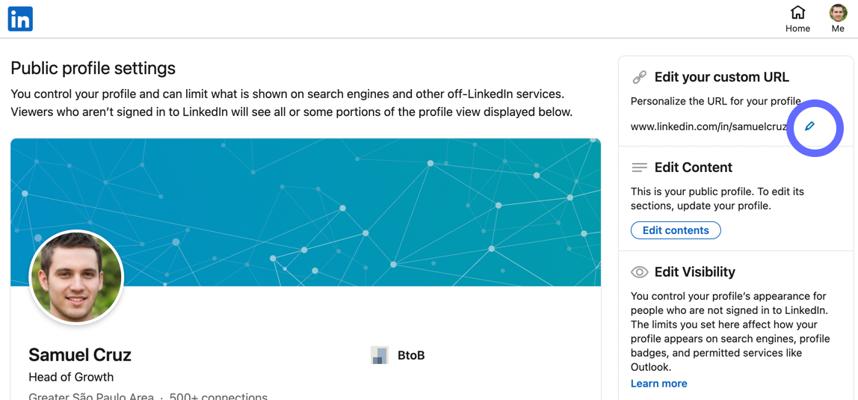Click the lines icon beside Edit Content
Screen dimensions: 858x400
pos(640,167)
